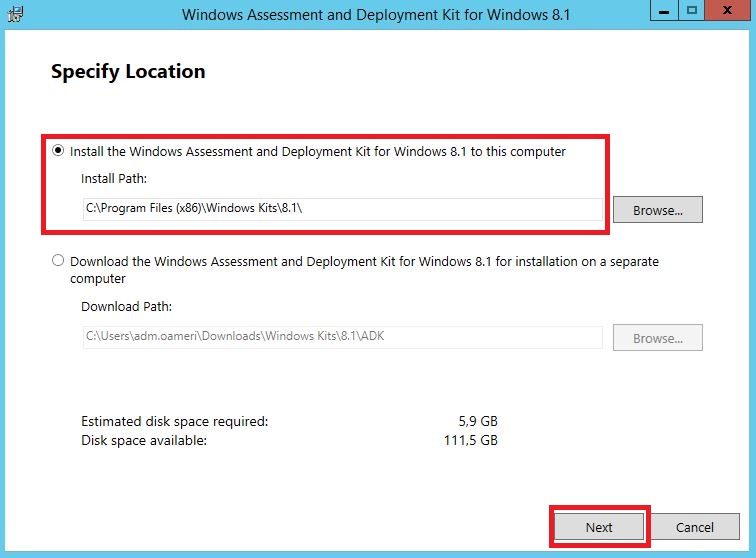Click Disk space available label
Screen dimensions: 756x558
coord(144,440)
